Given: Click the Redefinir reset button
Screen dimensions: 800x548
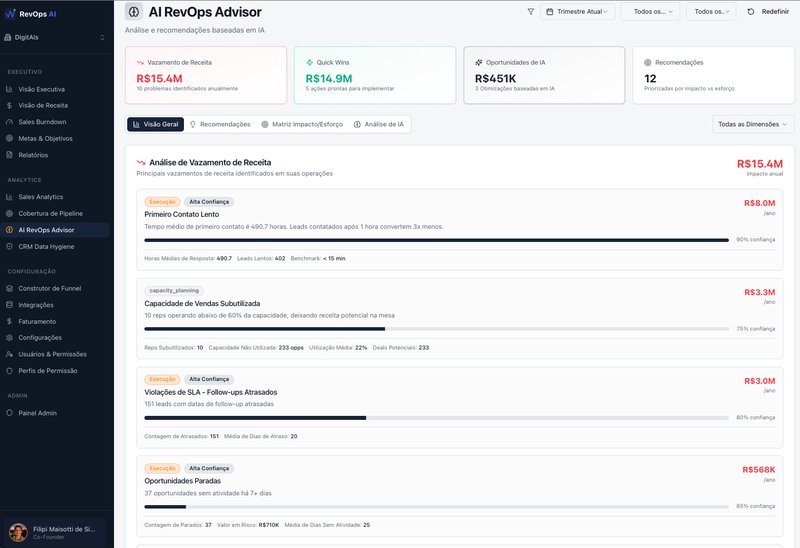Looking at the screenshot, I should 768,12.
